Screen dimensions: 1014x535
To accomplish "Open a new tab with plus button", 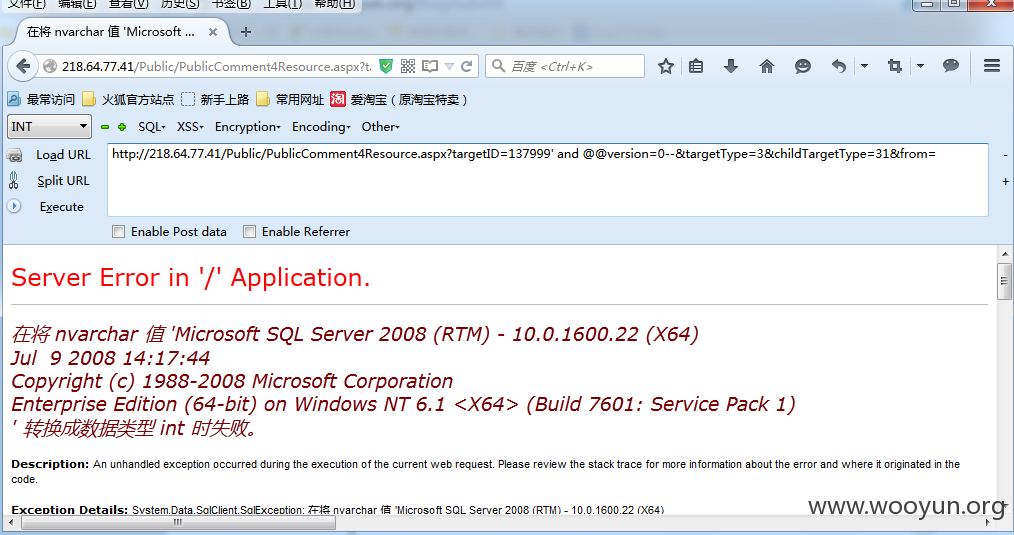I will [x=246, y=32].
